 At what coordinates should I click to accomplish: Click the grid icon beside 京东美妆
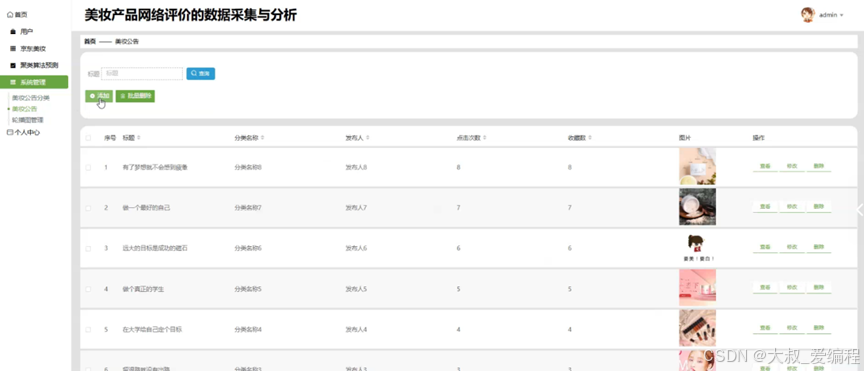click(x=13, y=49)
